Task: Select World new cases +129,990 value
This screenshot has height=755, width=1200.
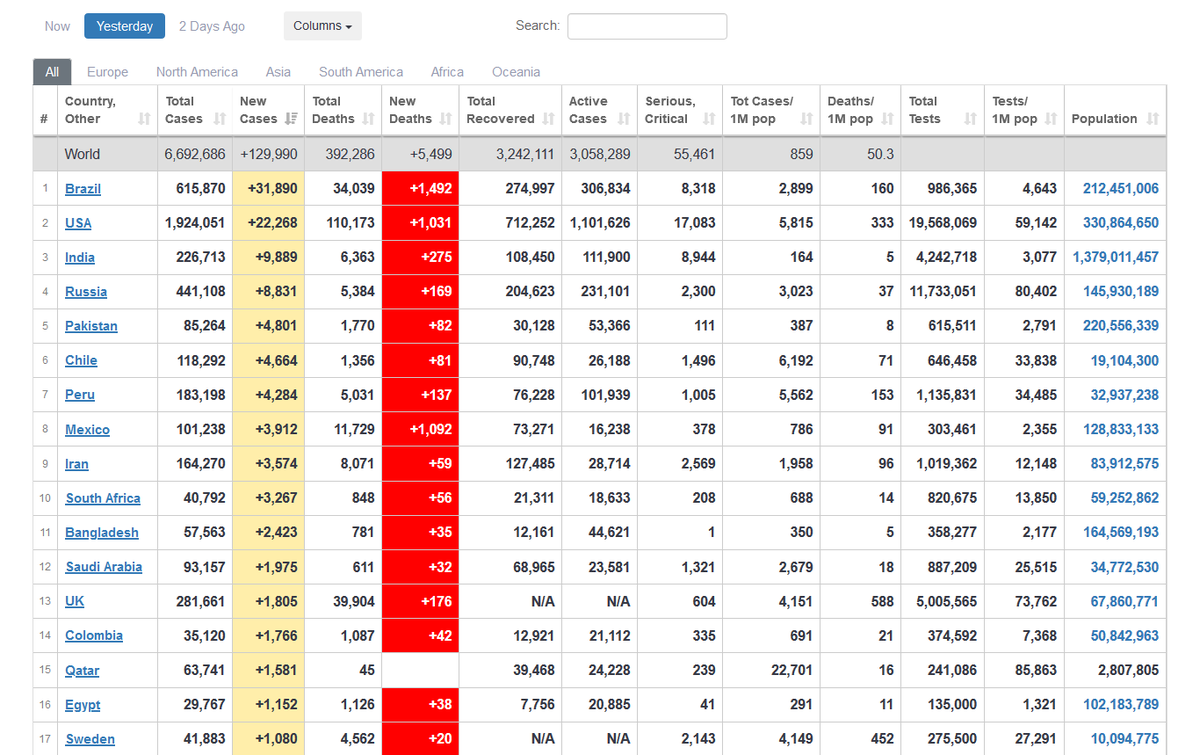Action: coord(269,155)
